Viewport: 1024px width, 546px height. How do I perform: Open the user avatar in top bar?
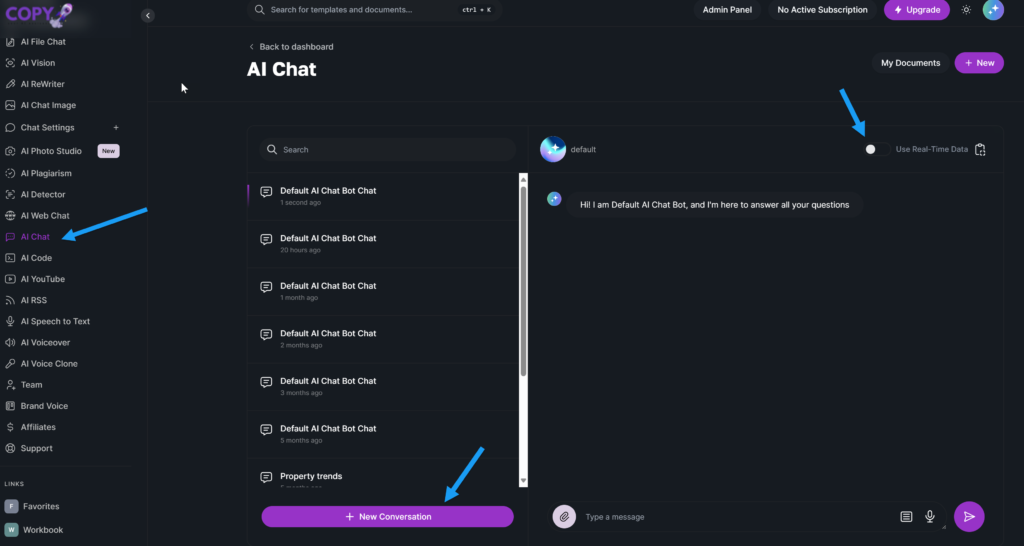point(993,10)
